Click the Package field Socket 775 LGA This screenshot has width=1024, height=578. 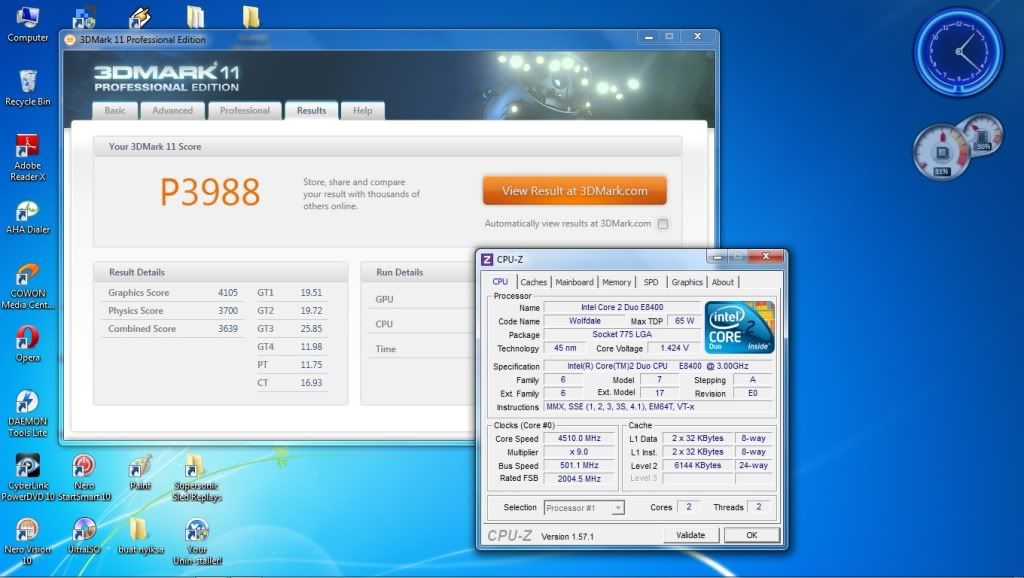tap(622, 334)
